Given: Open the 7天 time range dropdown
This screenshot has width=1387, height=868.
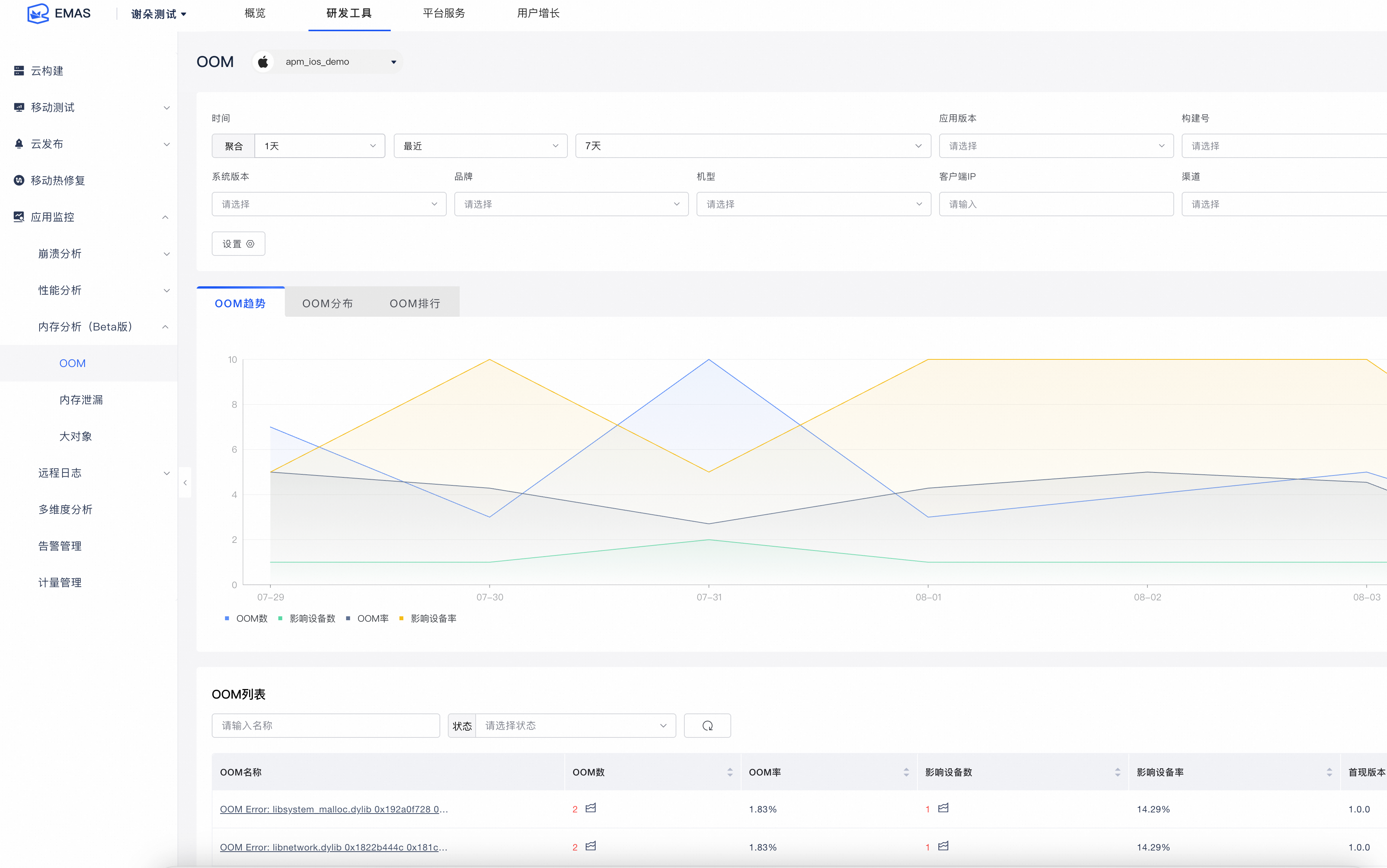Looking at the screenshot, I should pyautogui.click(x=753, y=146).
